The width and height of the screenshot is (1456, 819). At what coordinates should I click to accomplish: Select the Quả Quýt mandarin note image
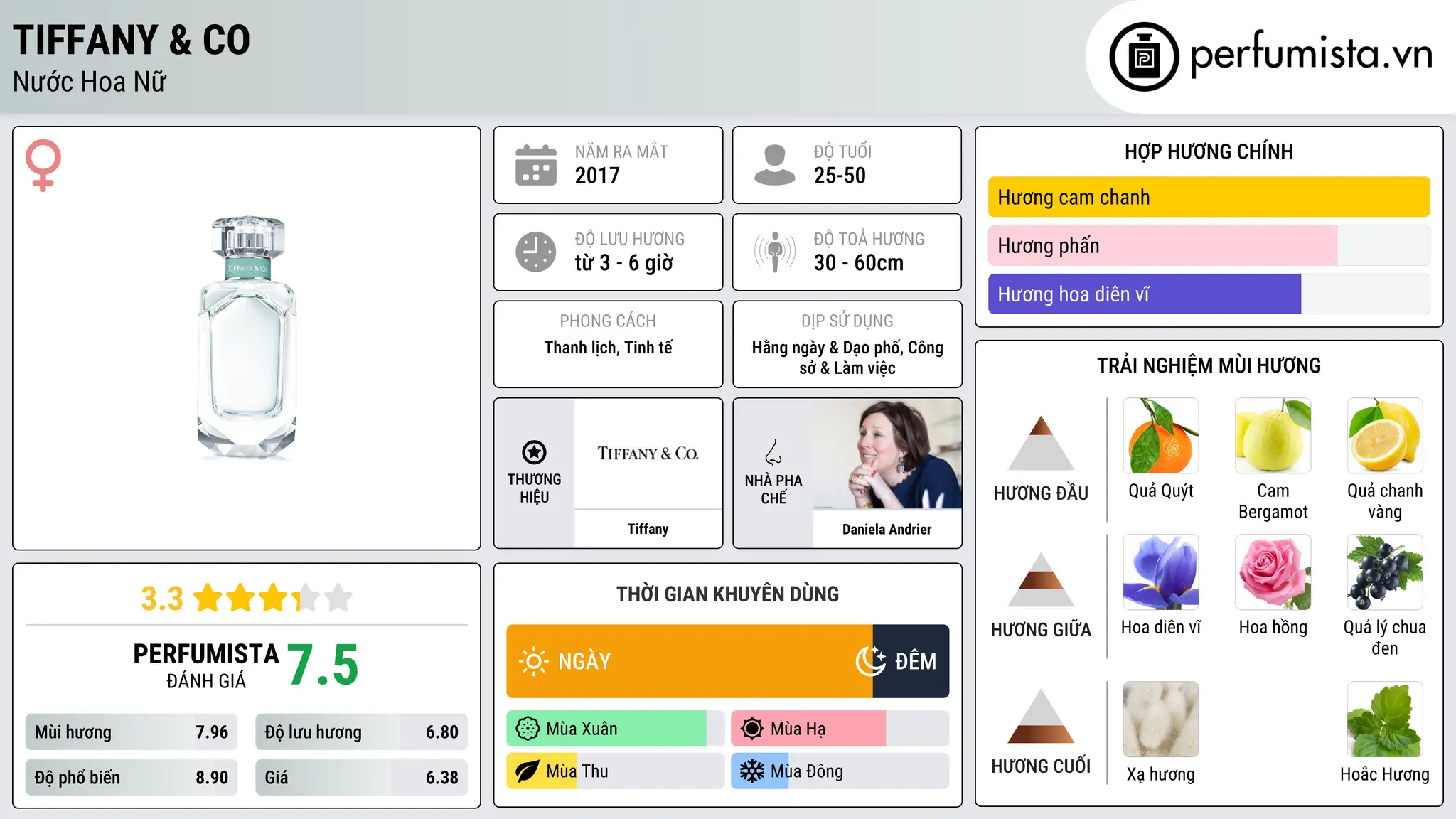(x=1161, y=436)
